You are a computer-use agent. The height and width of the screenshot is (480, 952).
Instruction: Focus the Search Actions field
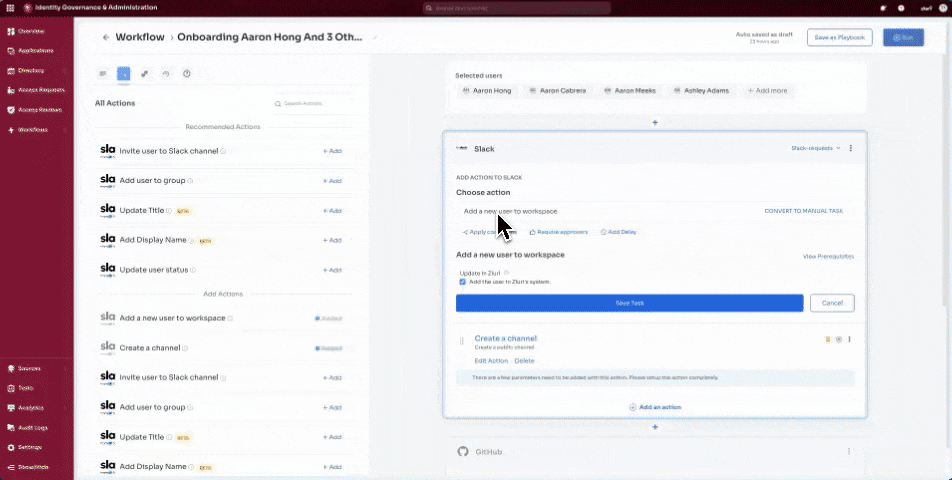click(311, 104)
